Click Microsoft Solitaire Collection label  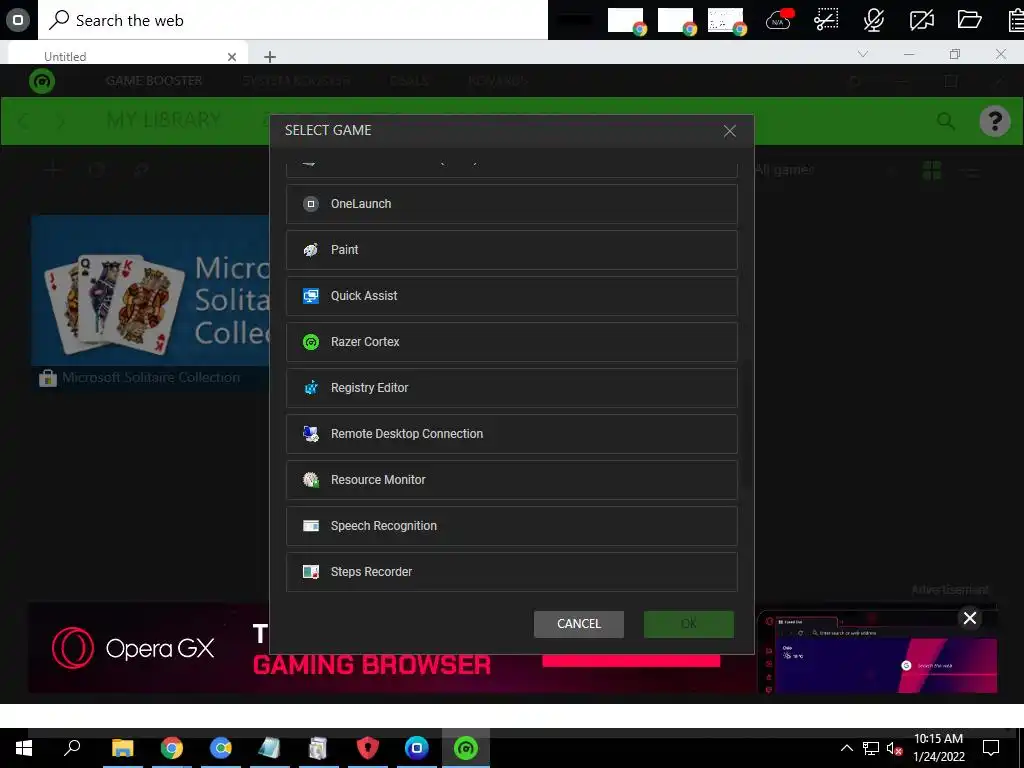(x=151, y=377)
